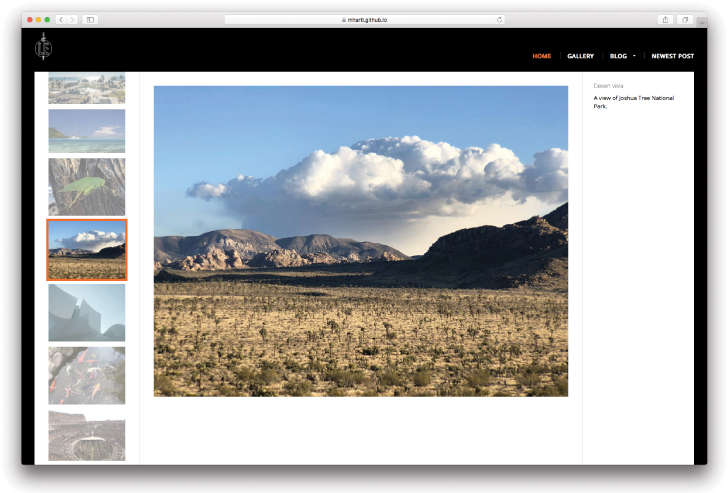Go to the Gallery page
The width and height of the screenshot is (728, 493).
[580, 56]
